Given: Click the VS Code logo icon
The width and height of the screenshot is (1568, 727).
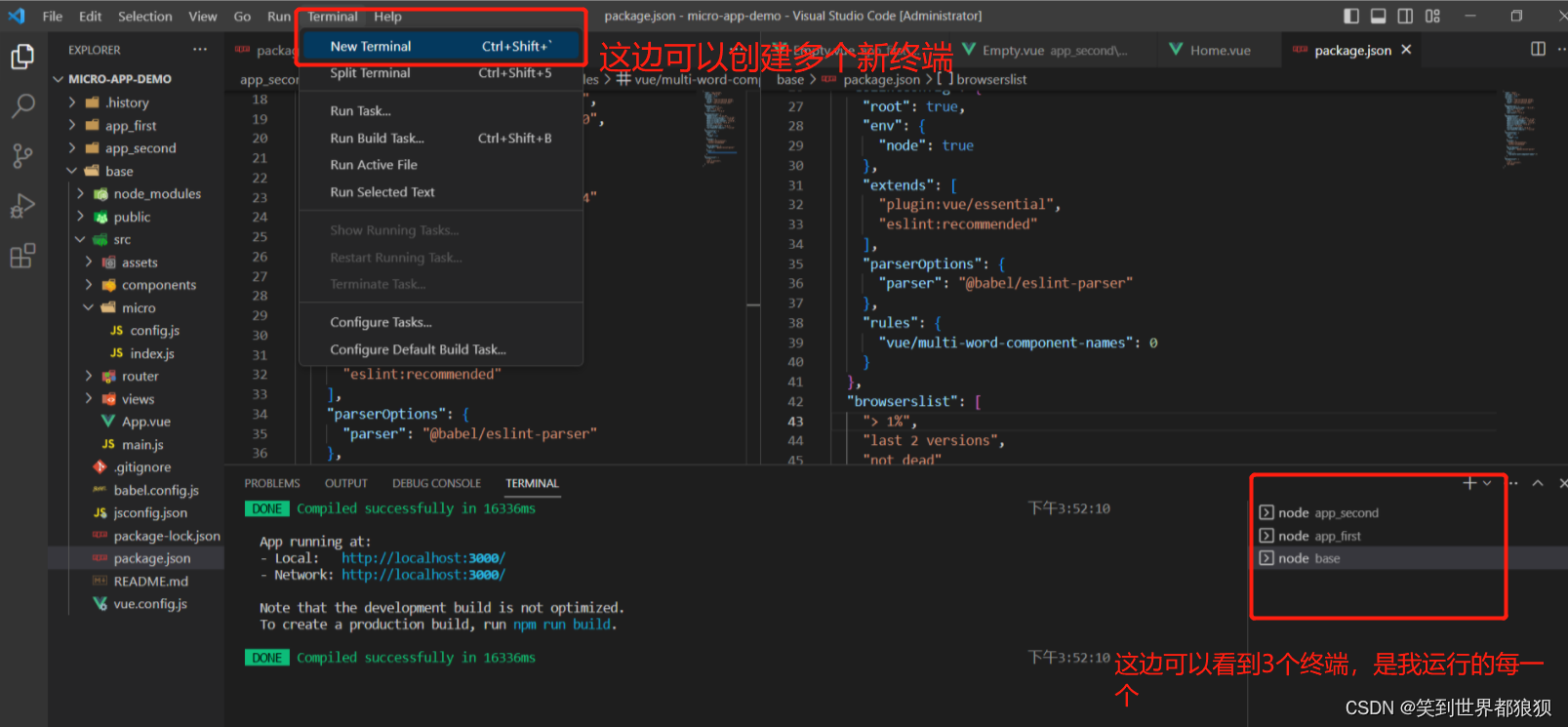Looking at the screenshot, I should 17,16.
